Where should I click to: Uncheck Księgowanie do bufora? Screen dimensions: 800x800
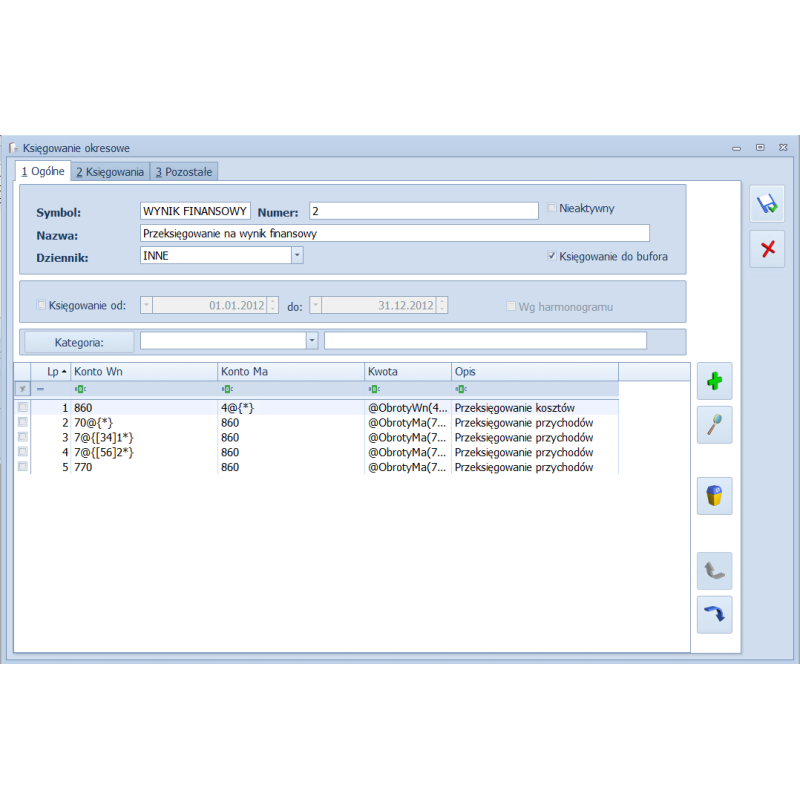551,256
